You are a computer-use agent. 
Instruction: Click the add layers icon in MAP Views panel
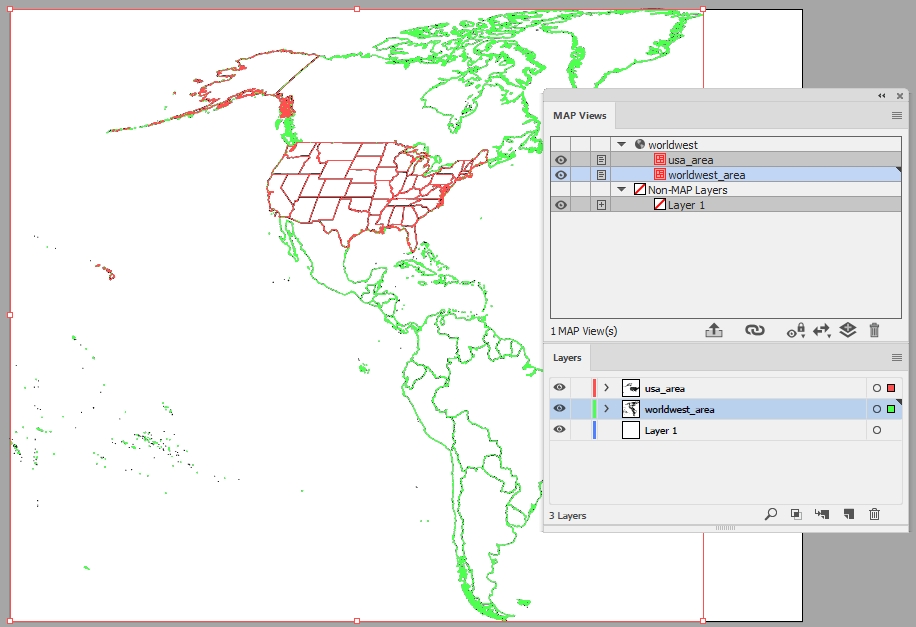tap(847, 330)
